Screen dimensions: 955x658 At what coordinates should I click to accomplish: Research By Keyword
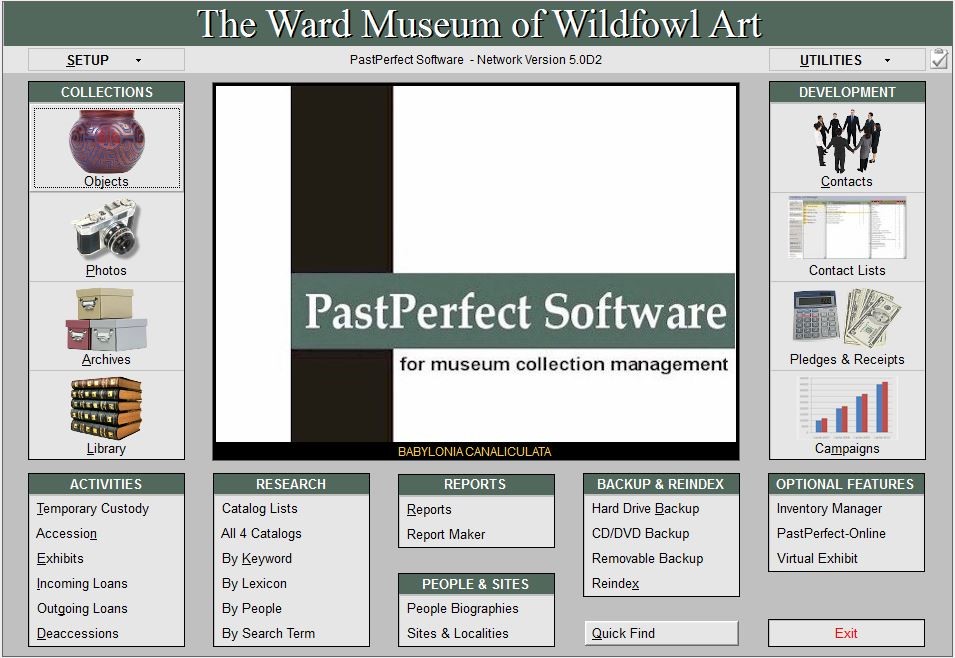pyautogui.click(x=256, y=558)
